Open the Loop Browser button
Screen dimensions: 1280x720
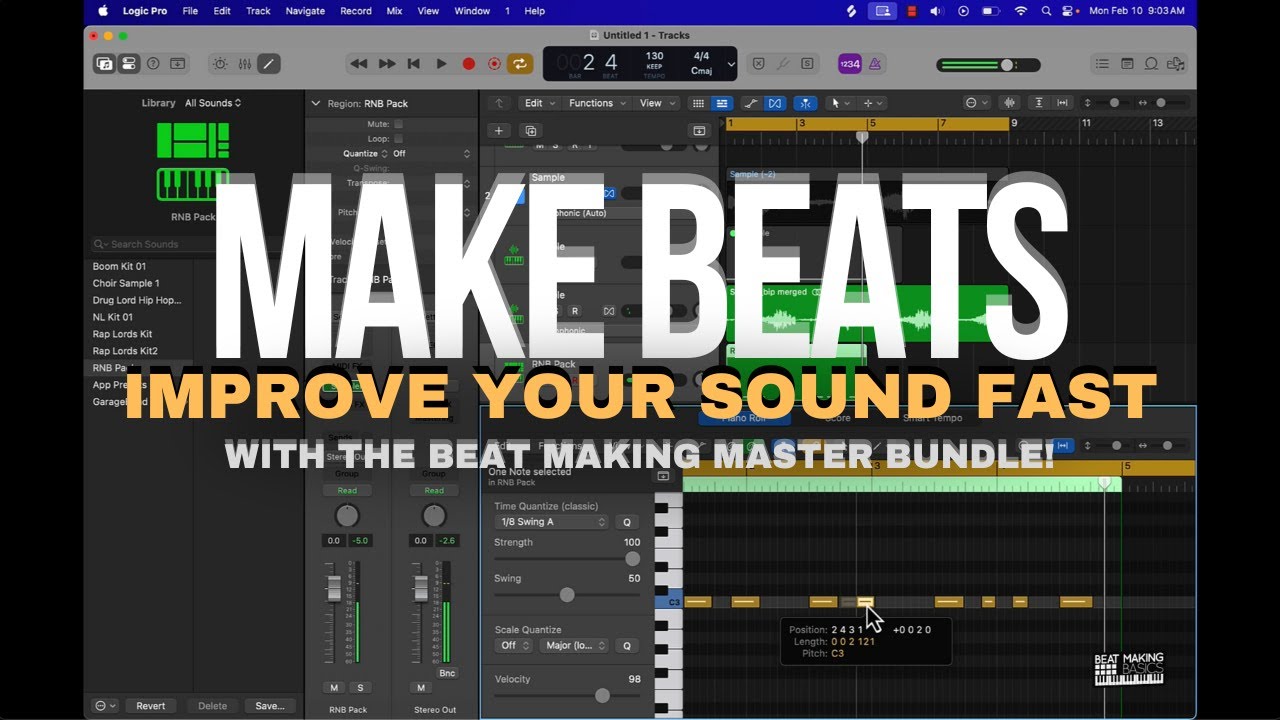(x=1151, y=64)
